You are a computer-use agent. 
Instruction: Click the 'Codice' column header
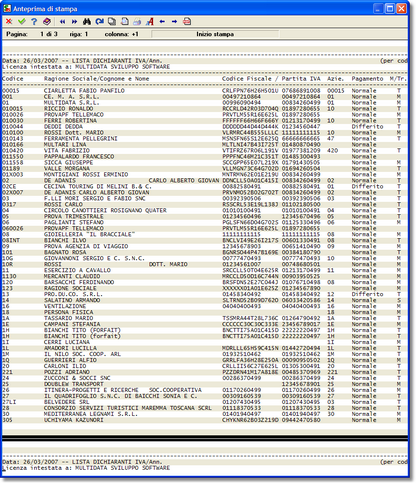(x=13, y=79)
